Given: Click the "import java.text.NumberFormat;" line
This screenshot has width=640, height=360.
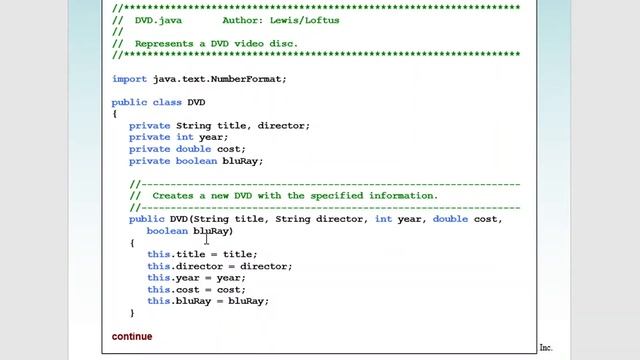Looking at the screenshot, I should (x=199, y=79).
